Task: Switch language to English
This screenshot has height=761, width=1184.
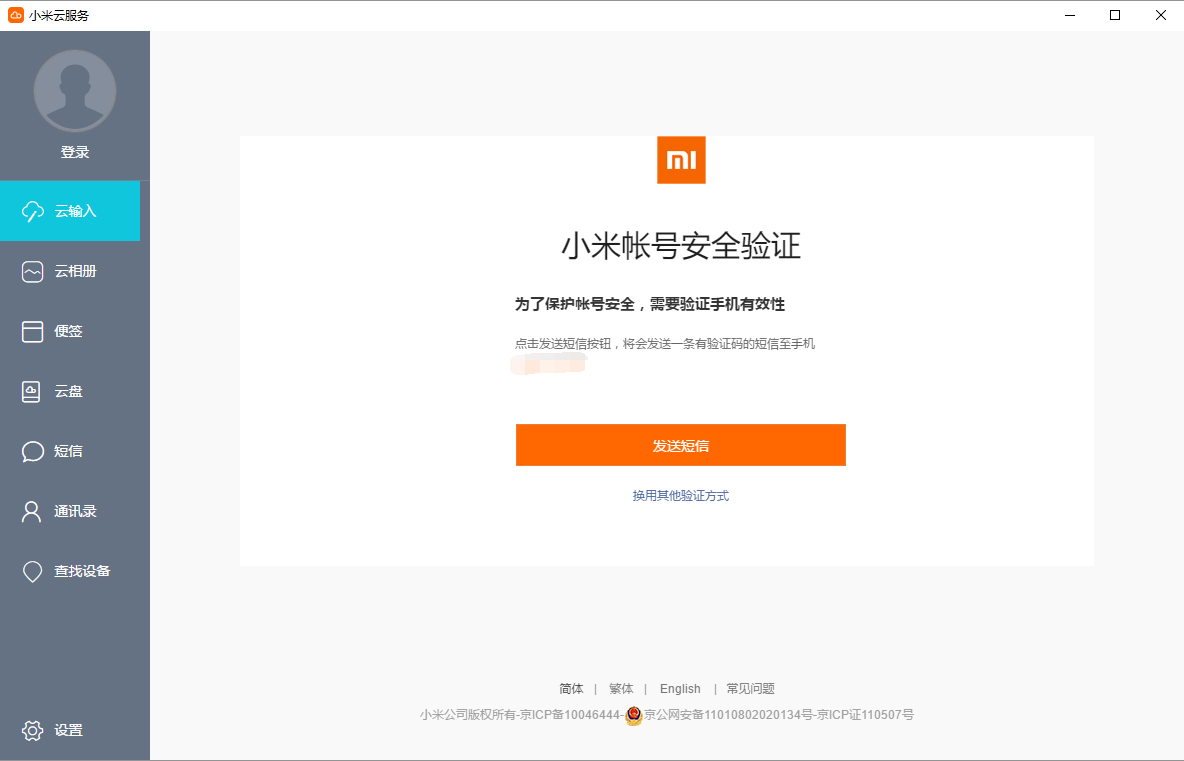Action: pyautogui.click(x=680, y=689)
